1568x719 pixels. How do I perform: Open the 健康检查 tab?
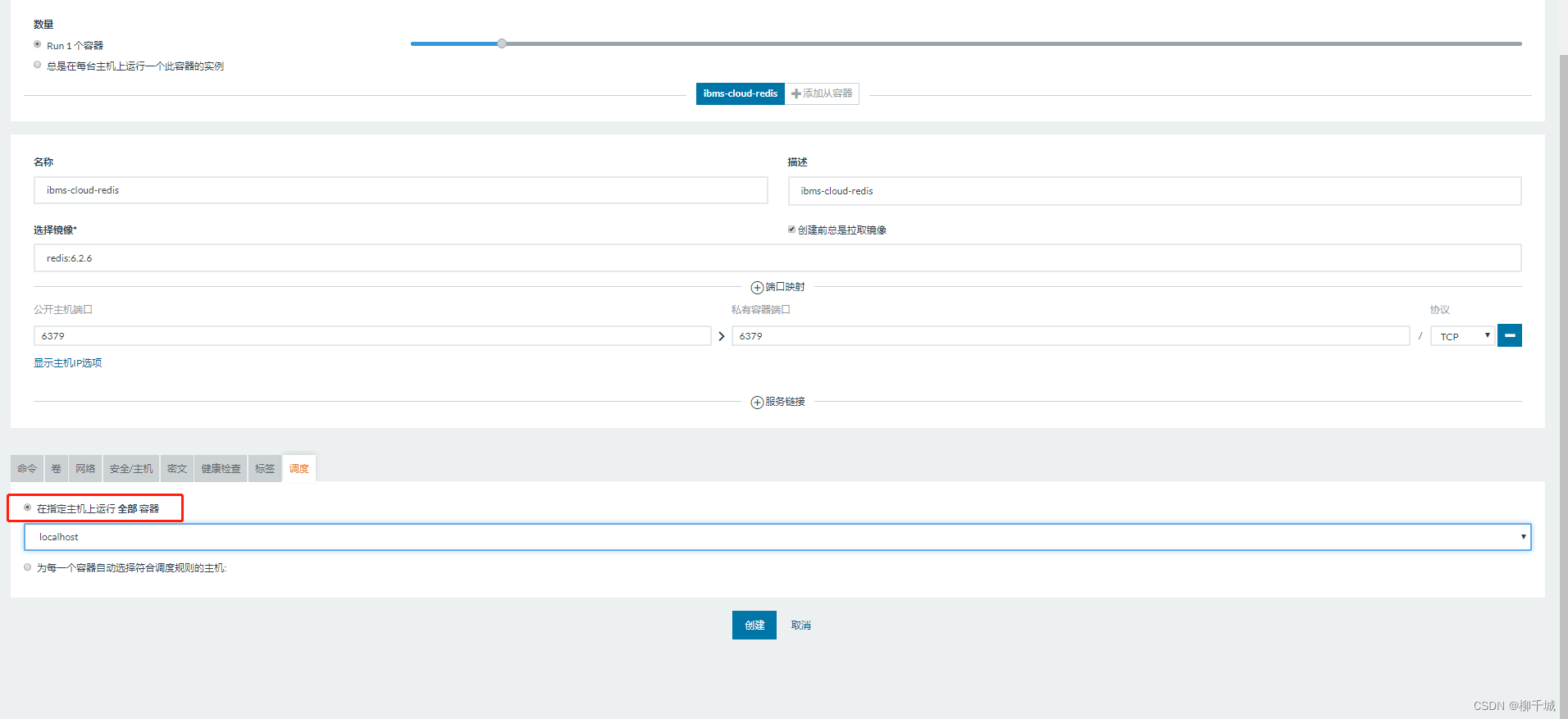pyautogui.click(x=221, y=469)
